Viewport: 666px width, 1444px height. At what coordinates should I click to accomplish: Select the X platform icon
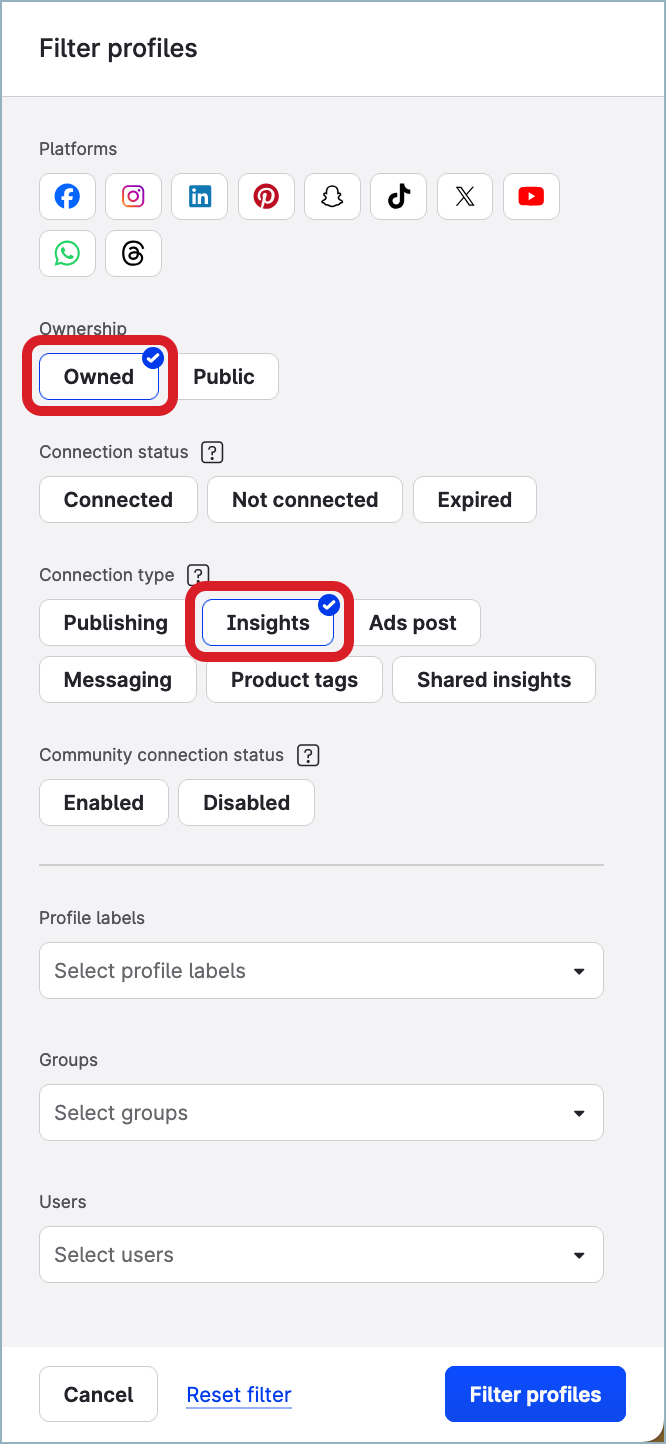[464, 196]
